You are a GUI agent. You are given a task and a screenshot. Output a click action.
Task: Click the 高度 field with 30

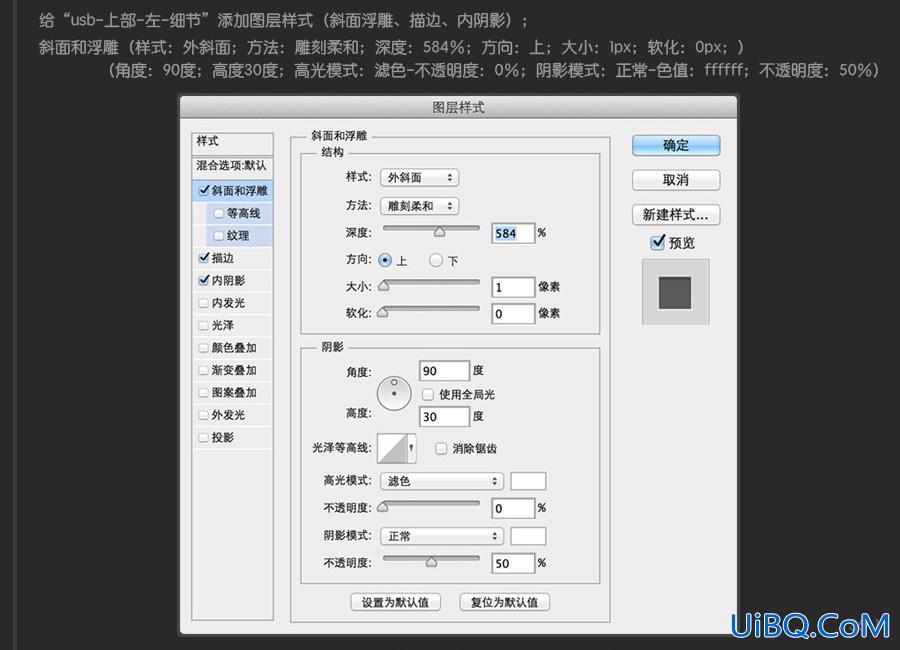pyautogui.click(x=444, y=417)
